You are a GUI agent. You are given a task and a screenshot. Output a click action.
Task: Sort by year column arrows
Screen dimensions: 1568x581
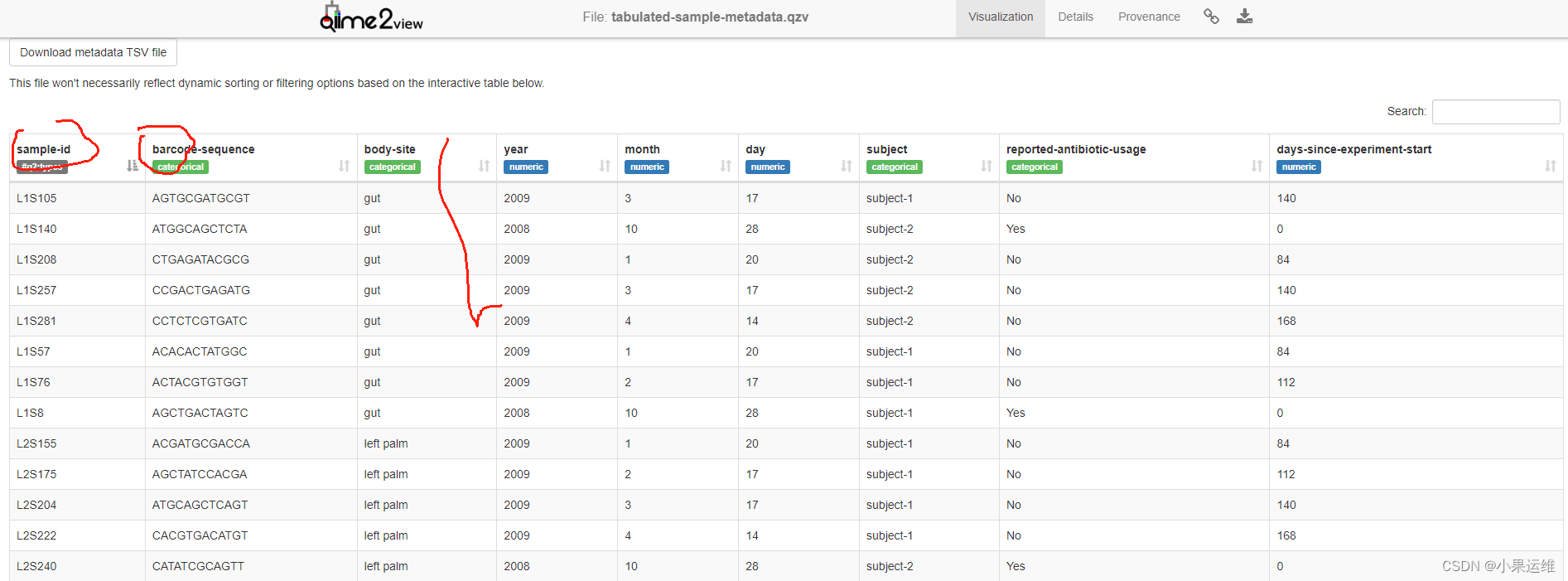tap(605, 166)
